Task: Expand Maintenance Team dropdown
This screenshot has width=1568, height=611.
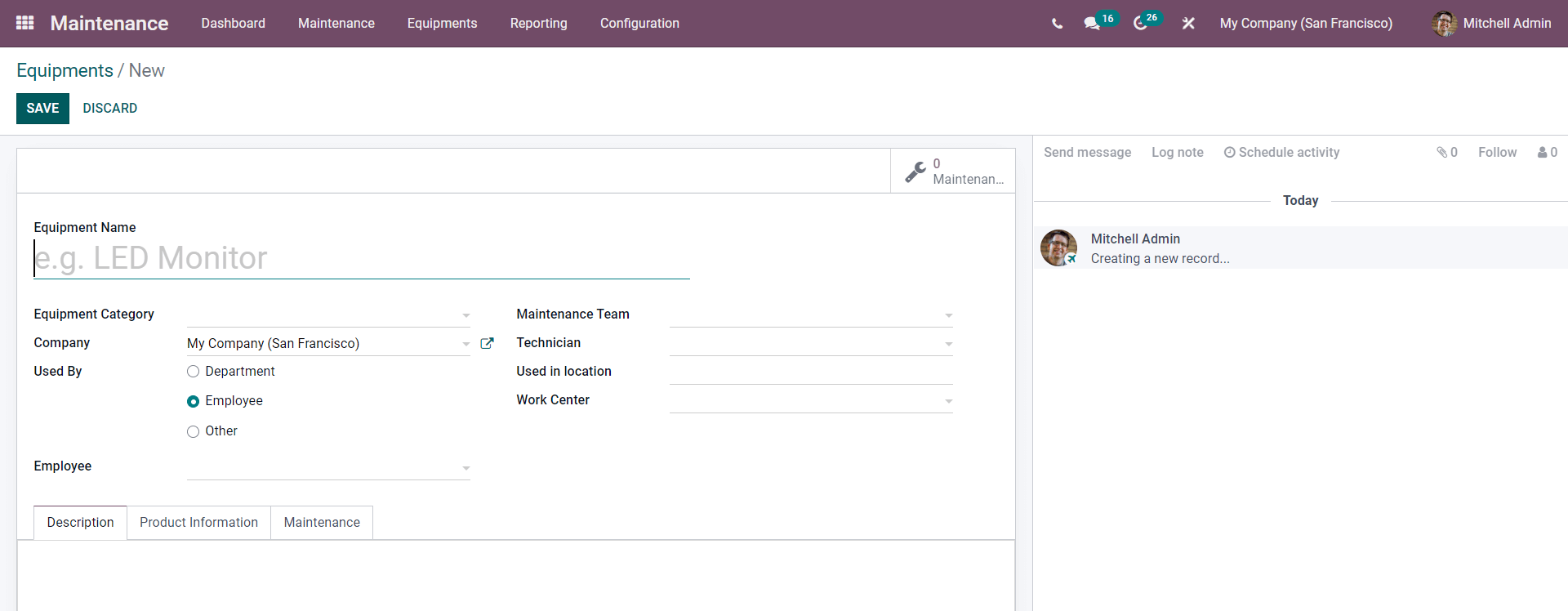Action: (948, 315)
